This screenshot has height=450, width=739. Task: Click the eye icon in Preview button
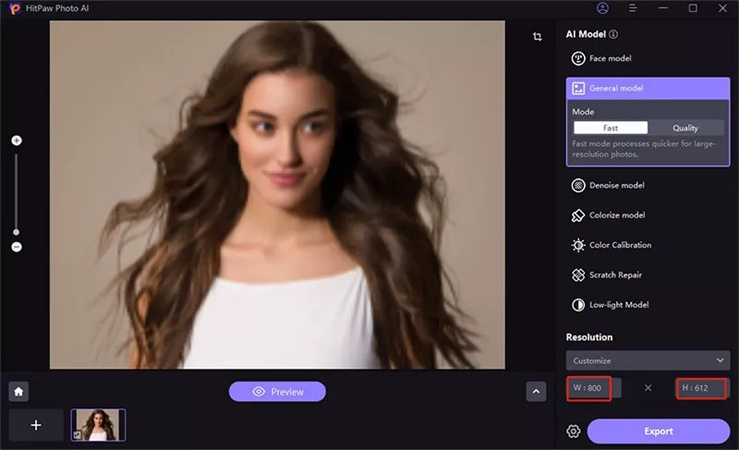tap(259, 392)
